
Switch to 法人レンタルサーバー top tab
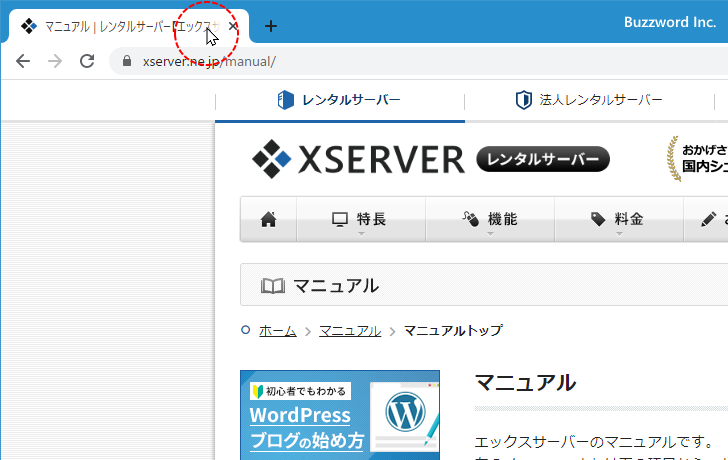tap(589, 100)
